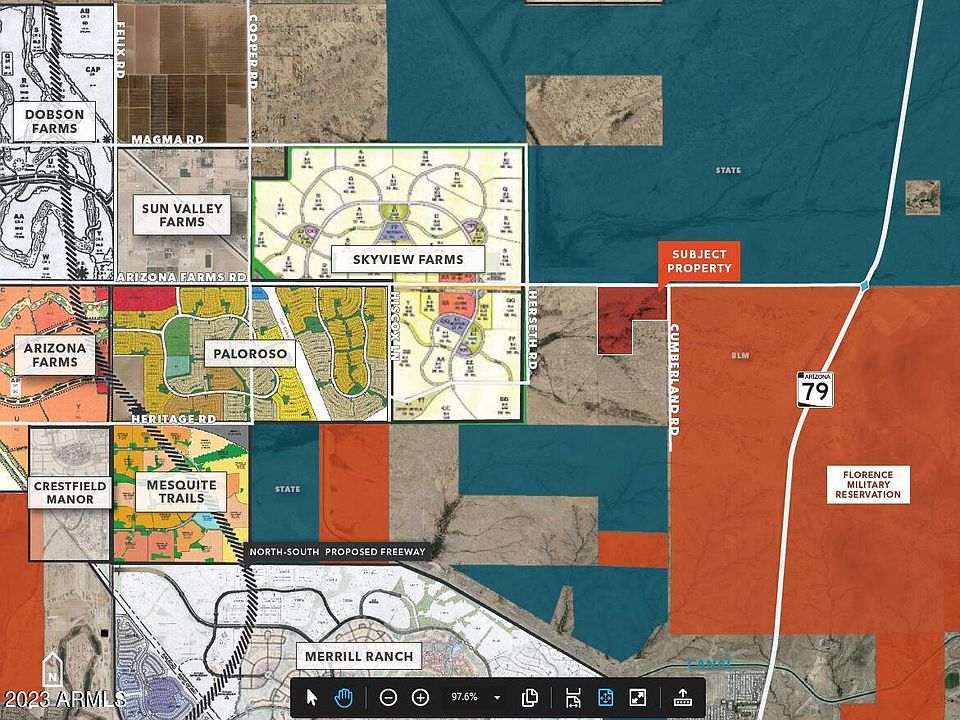Click the Sun Valley Farms label
960x720 pixels.
click(x=182, y=215)
